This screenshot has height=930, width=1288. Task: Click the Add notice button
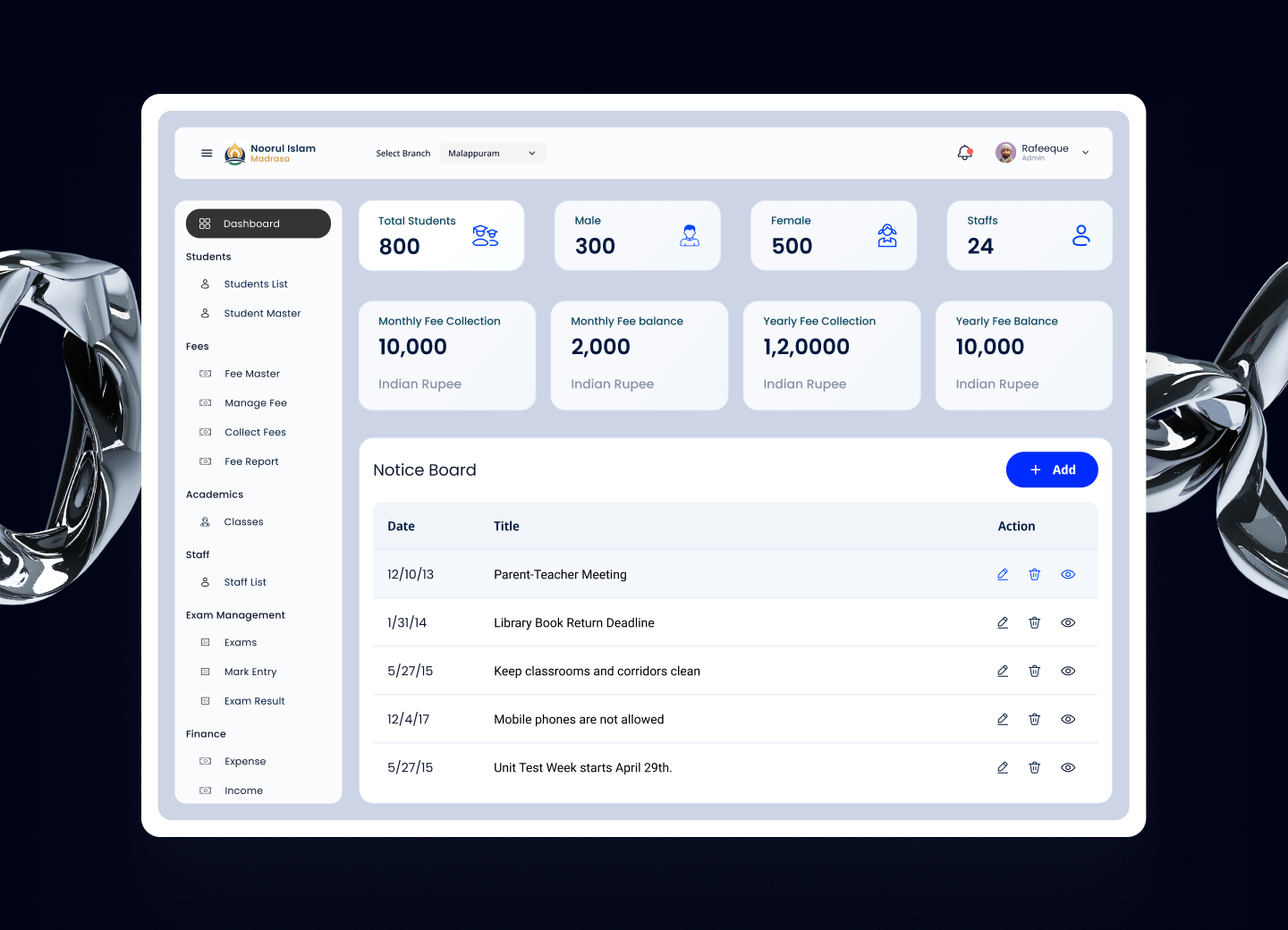click(x=1052, y=469)
